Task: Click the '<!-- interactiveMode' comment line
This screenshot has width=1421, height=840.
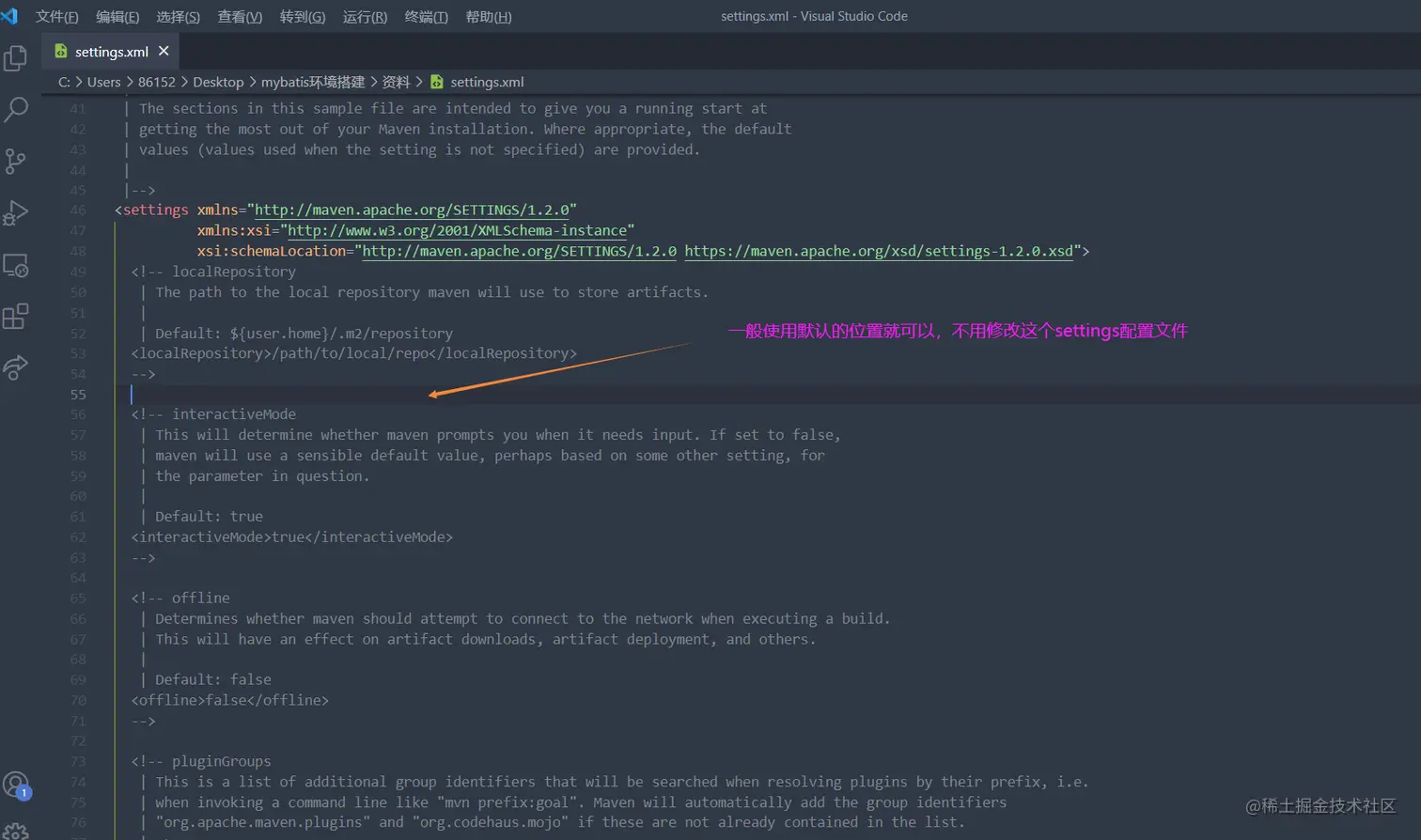Action: (213, 414)
